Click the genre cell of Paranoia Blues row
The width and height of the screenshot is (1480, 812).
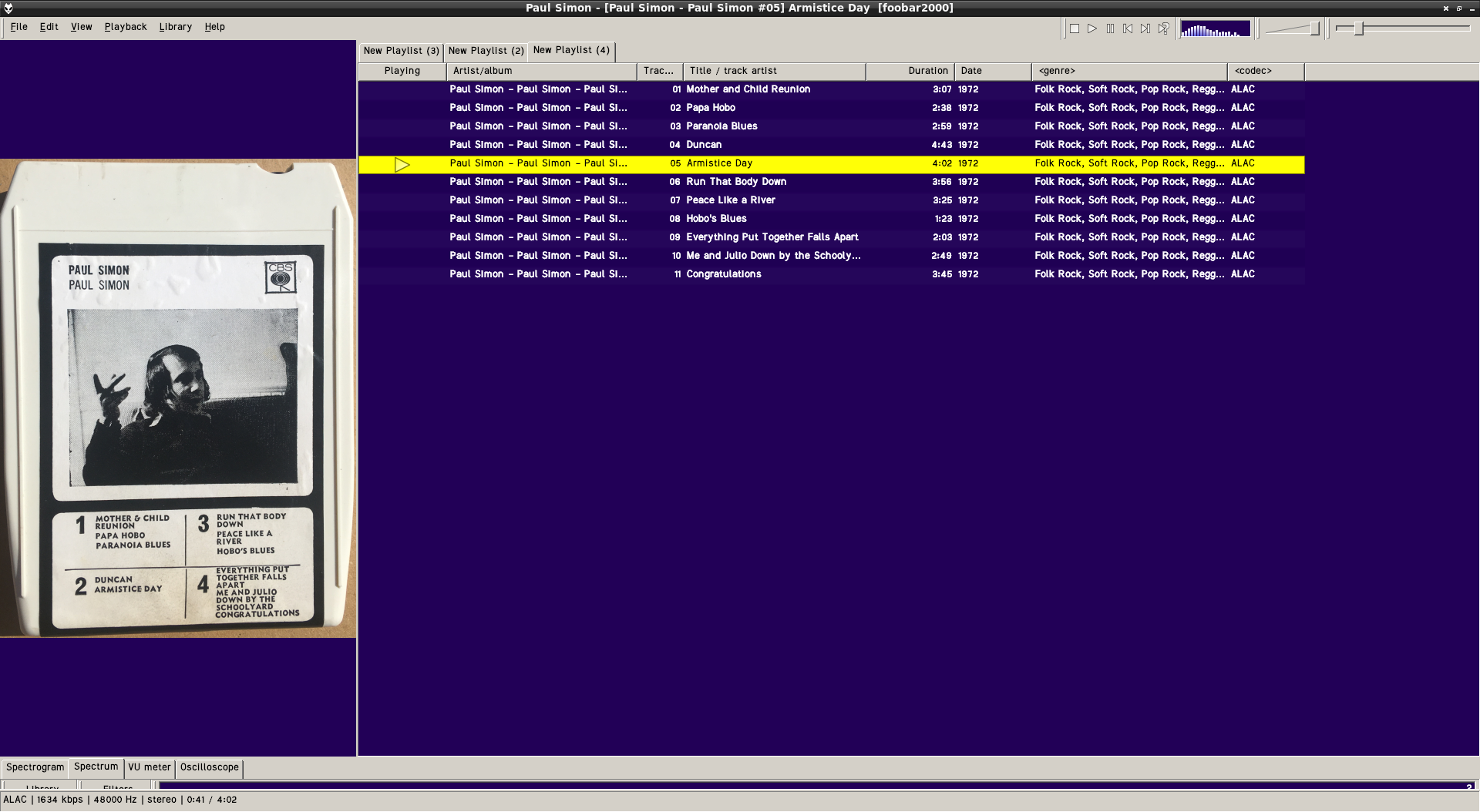[x=1129, y=126]
